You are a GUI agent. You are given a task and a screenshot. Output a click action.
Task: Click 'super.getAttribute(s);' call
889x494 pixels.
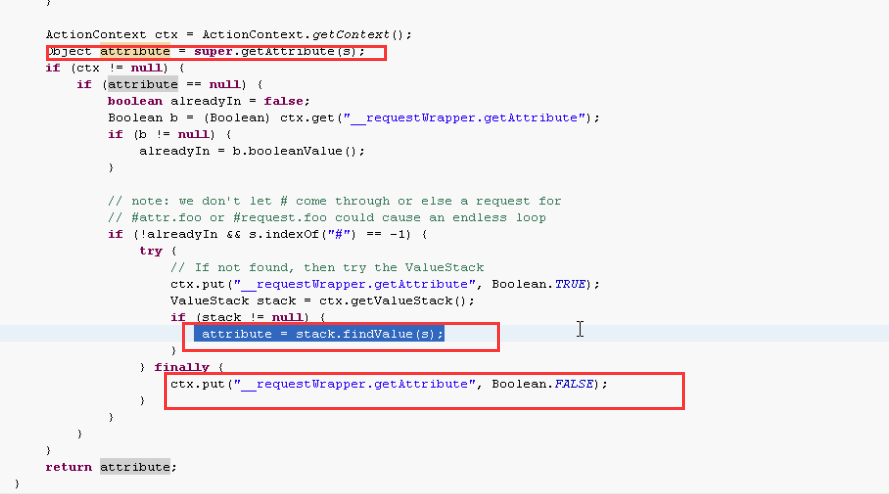coord(280,52)
